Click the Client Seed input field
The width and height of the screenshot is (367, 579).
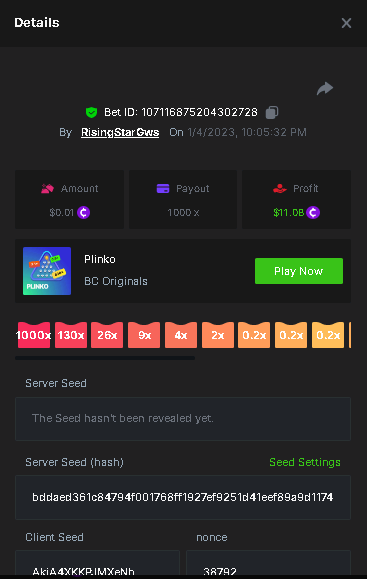(97, 564)
